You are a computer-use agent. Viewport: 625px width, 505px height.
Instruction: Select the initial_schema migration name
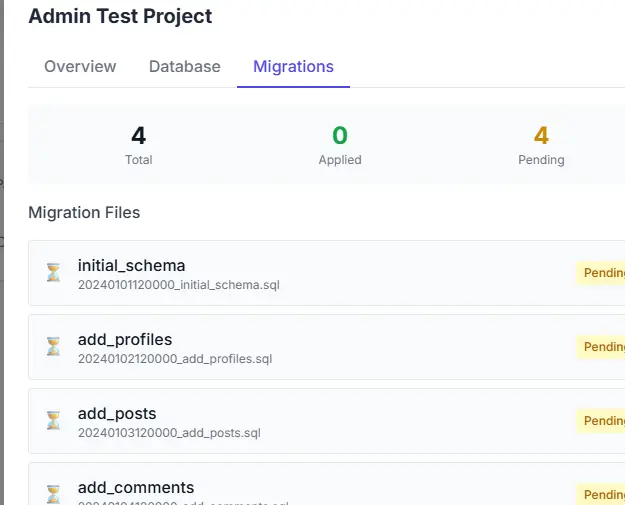(x=132, y=265)
